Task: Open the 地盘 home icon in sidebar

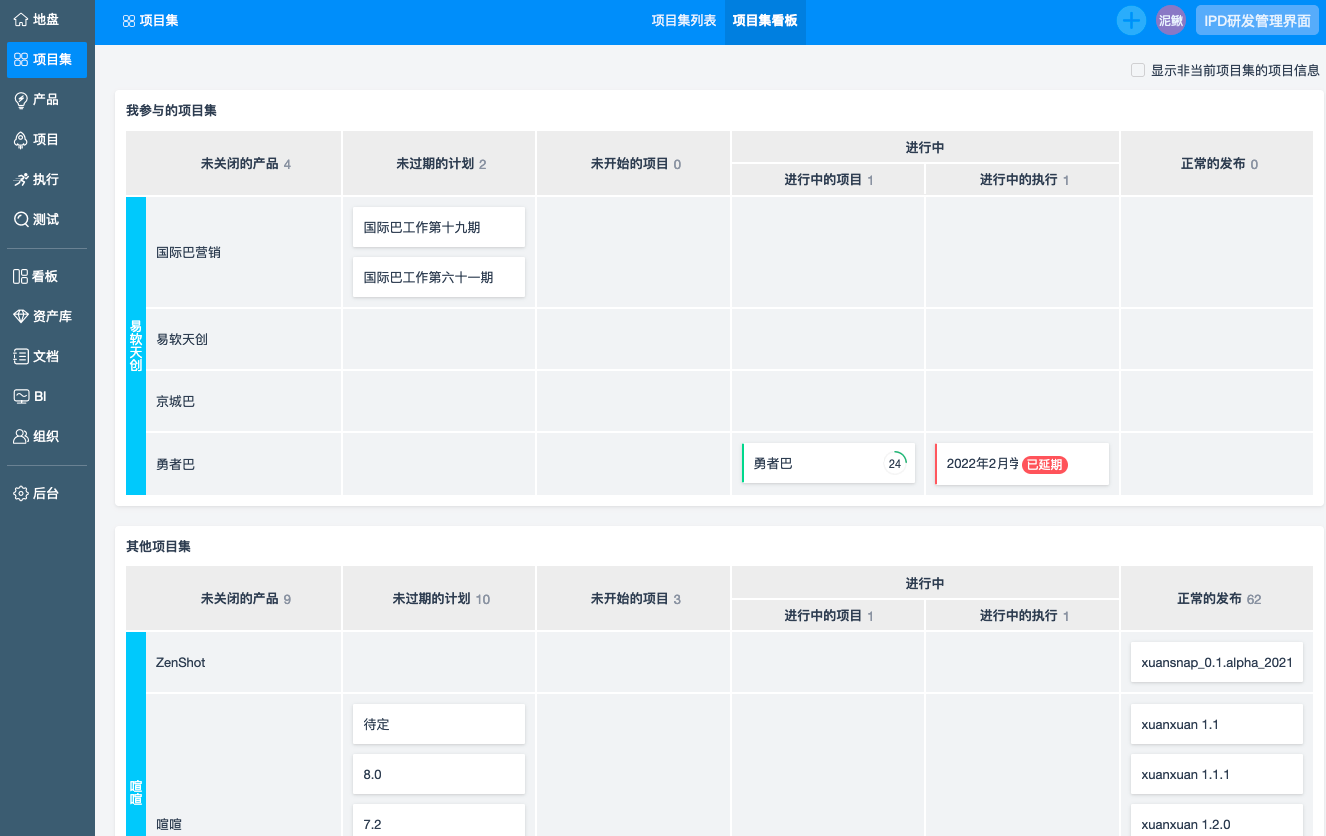Action: [x=21, y=19]
